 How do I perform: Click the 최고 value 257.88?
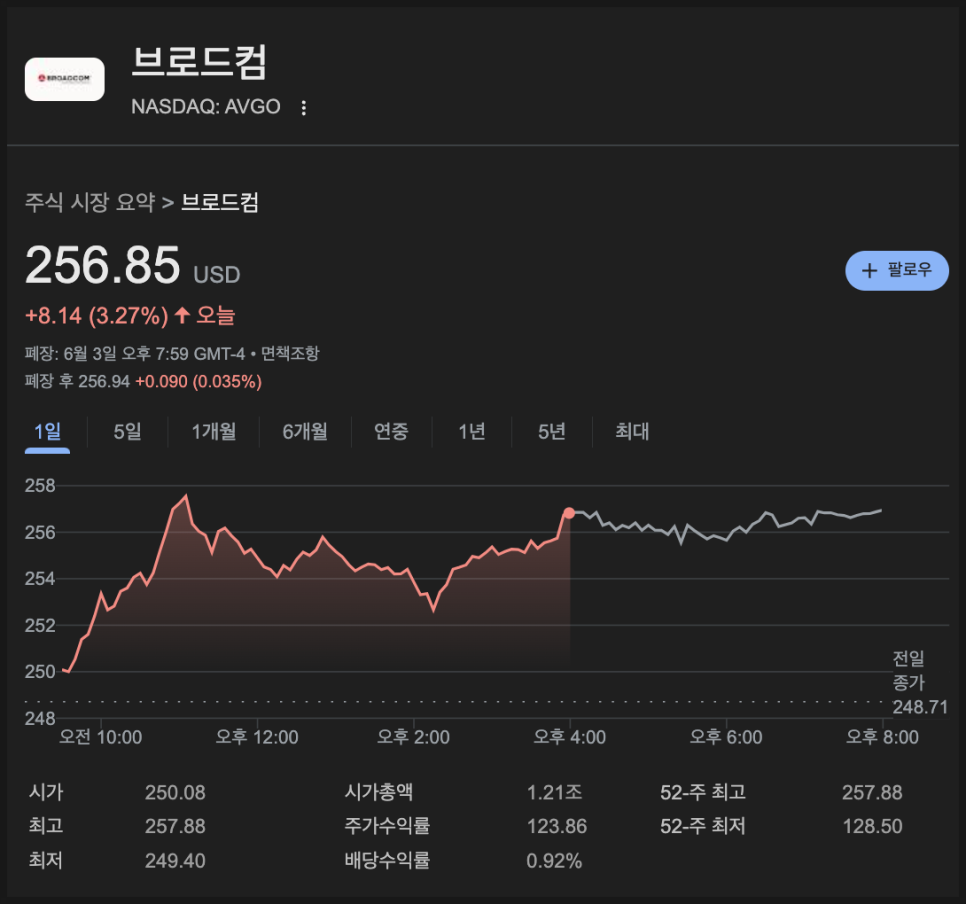[x=175, y=826]
